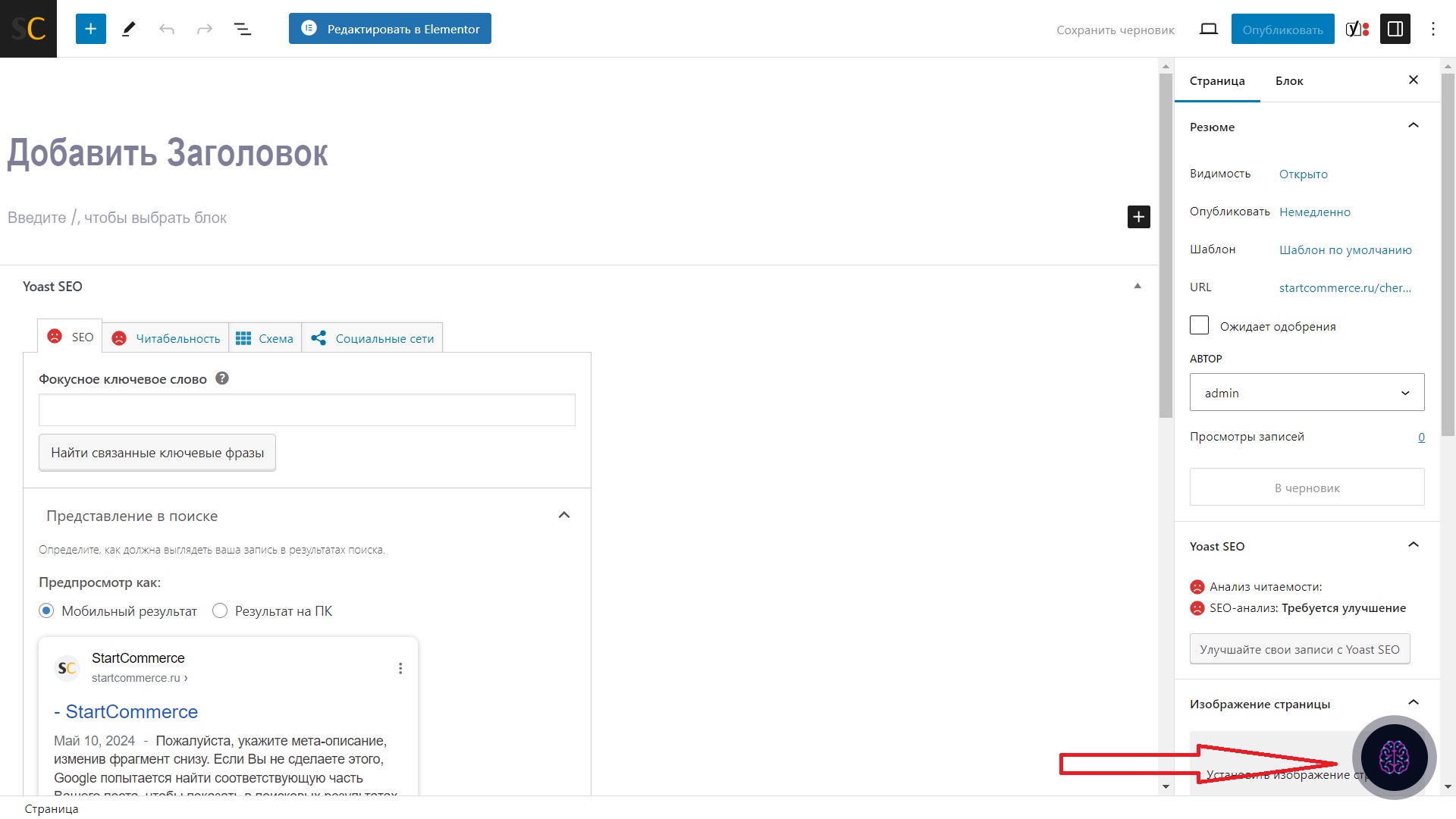This screenshot has height=819, width=1456.
Task: Click the laptop preview icon
Action: [x=1208, y=29]
